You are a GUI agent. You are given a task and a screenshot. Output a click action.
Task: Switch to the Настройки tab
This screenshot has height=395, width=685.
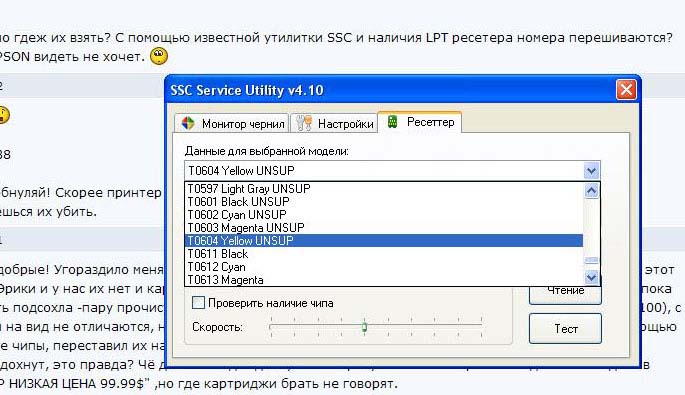tap(334, 123)
